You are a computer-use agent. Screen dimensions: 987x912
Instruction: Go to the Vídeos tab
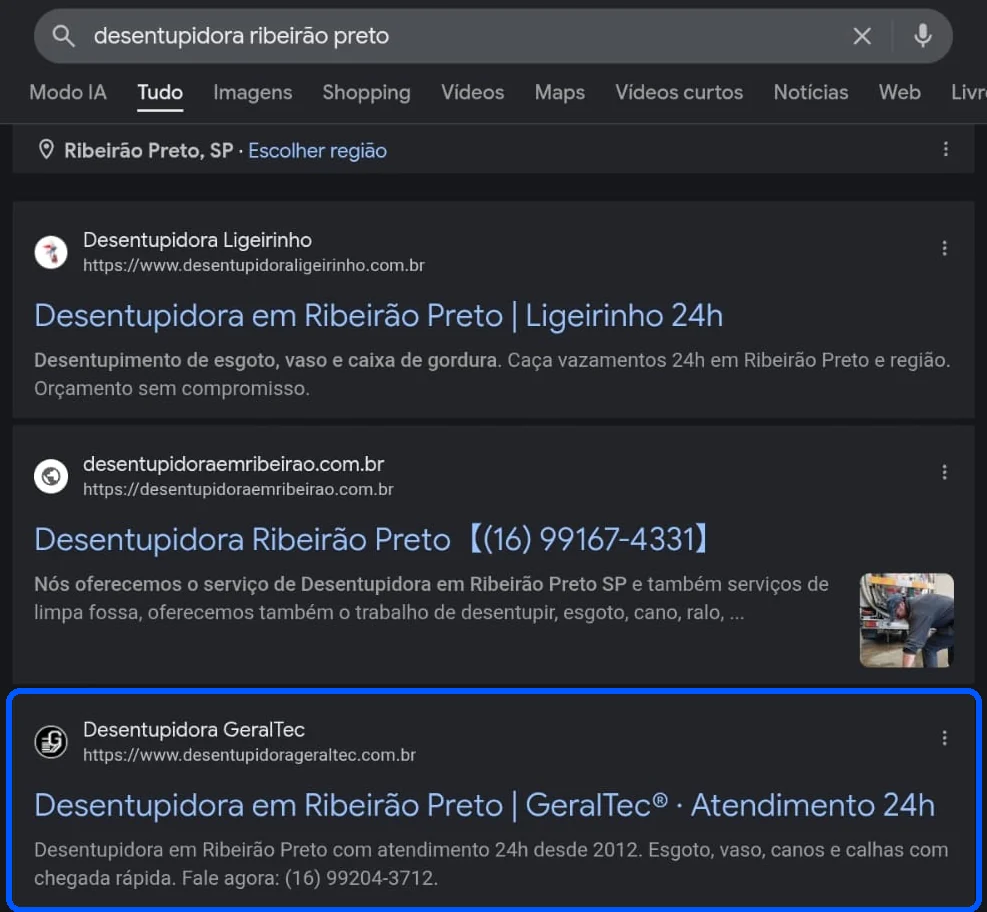(x=472, y=93)
